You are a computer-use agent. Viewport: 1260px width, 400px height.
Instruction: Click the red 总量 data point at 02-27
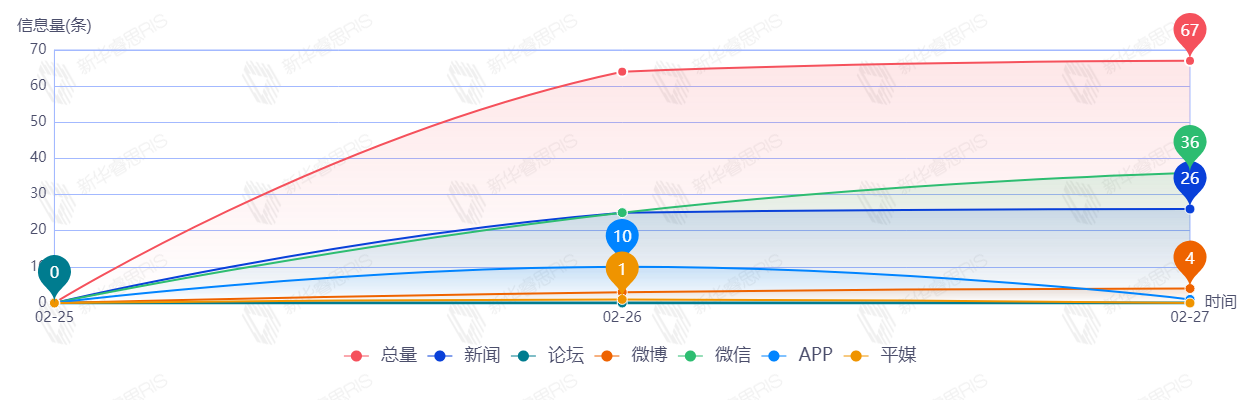click(x=1189, y=61)
